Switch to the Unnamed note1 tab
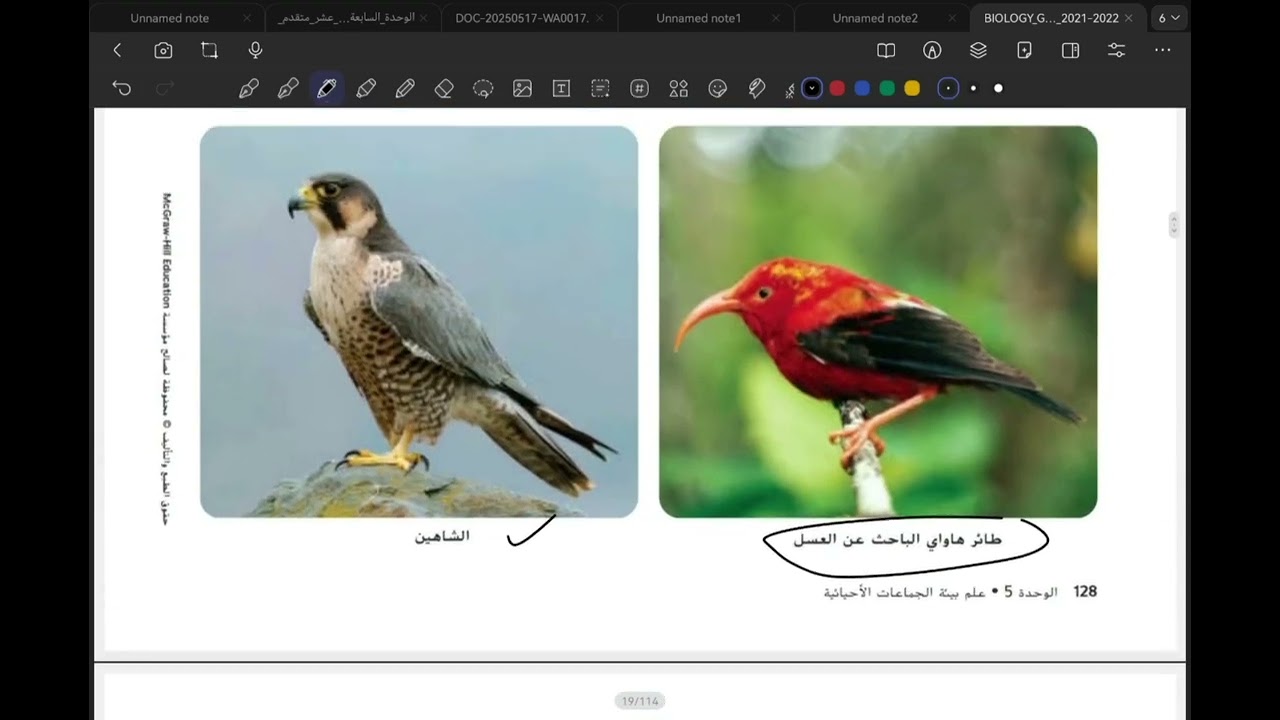 coord(698,18)
